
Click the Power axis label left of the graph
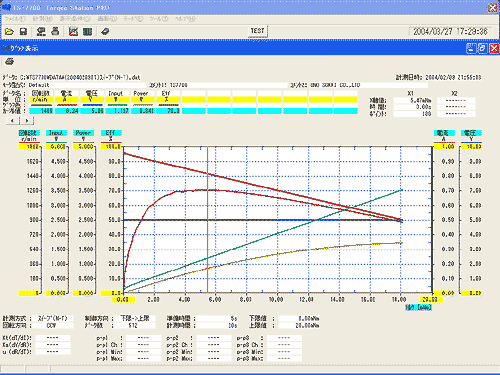pyautogui.click(x=84, y=133)
